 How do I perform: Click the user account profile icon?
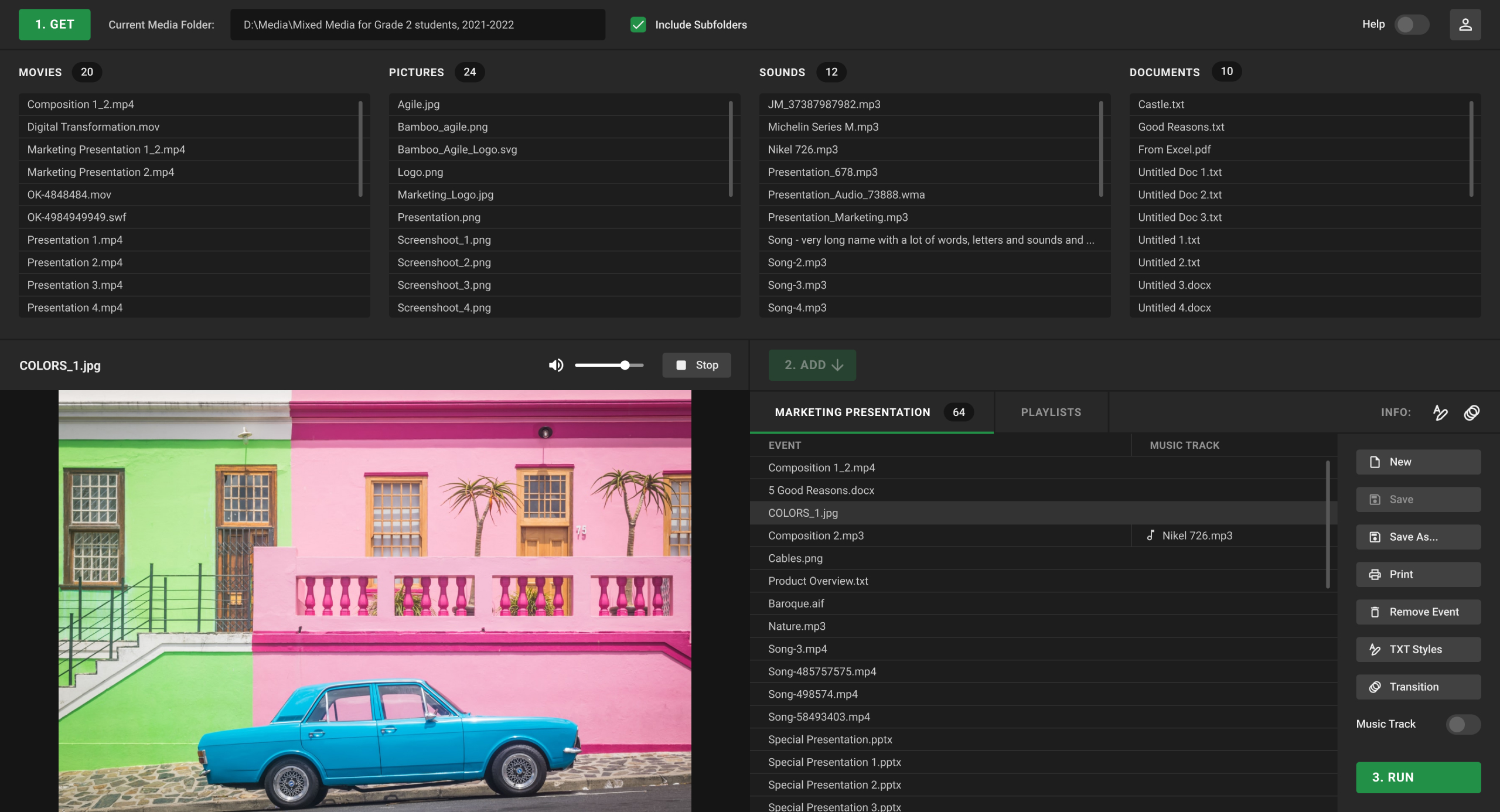[1465, 25]
